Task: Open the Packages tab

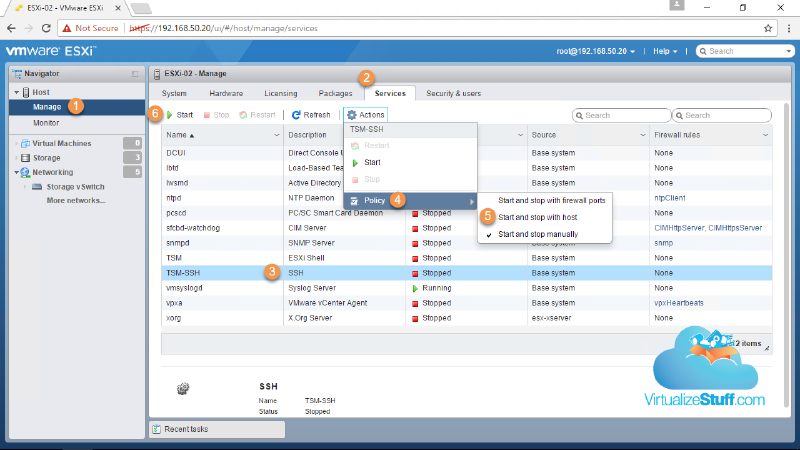Action: 335,93
